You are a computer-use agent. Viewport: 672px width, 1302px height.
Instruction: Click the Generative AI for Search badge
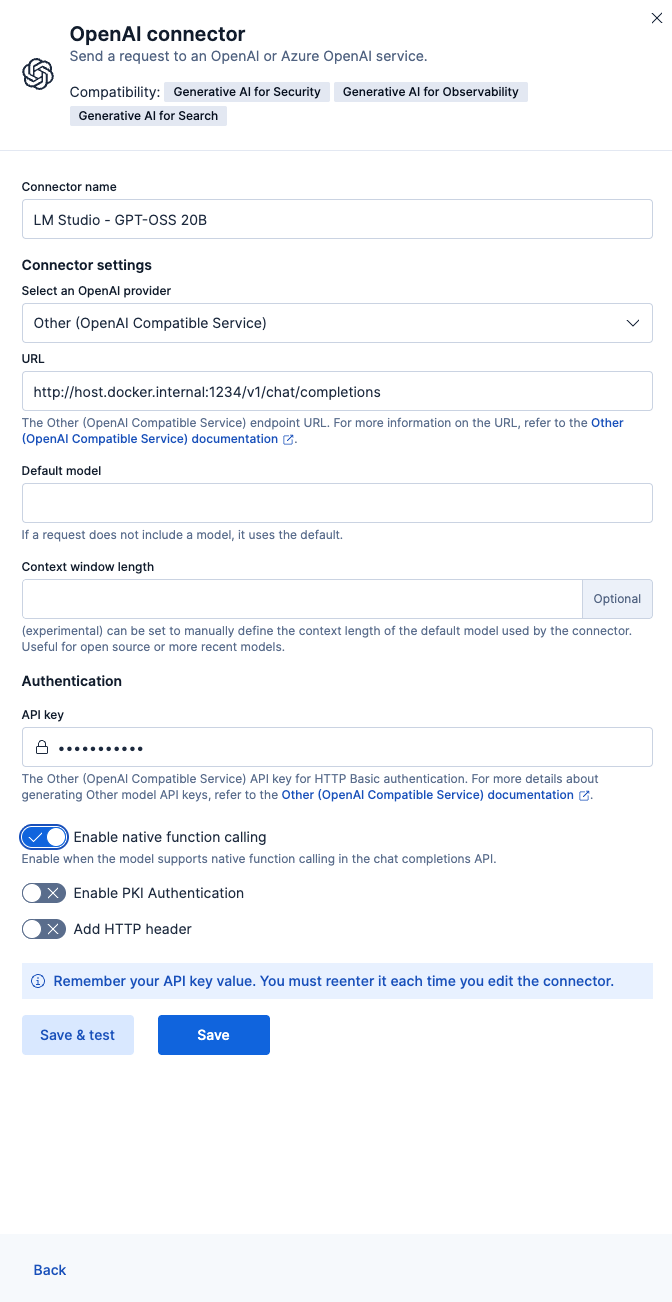point(148,116)
